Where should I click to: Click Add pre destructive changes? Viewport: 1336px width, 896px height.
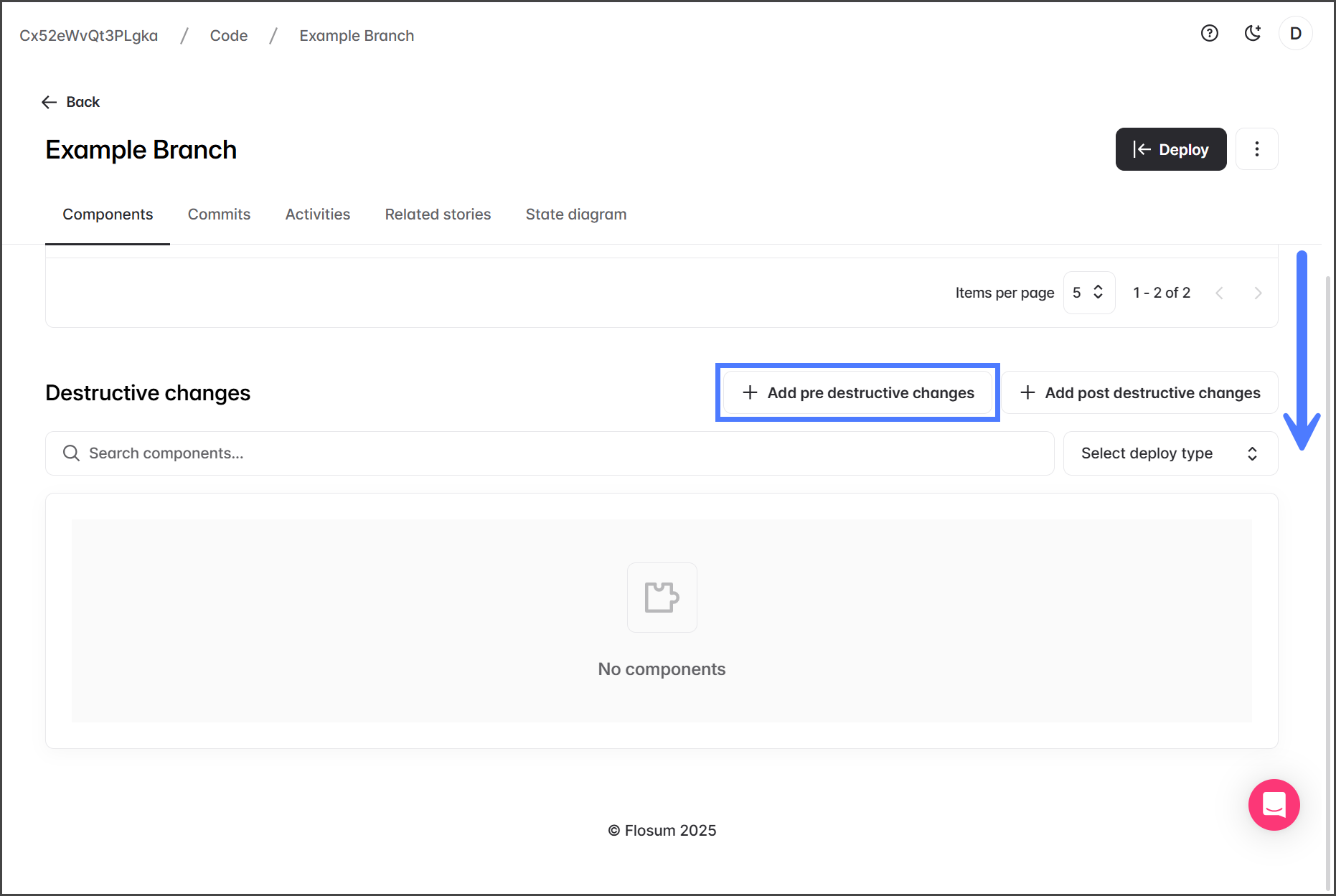(858, 392)
